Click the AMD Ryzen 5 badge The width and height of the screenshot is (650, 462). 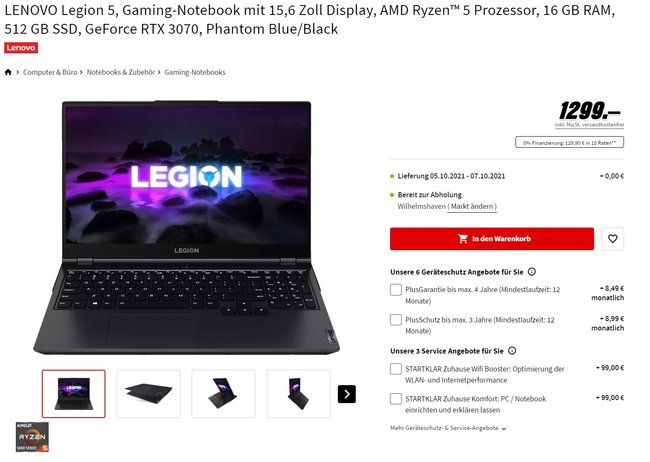(32, 437)
